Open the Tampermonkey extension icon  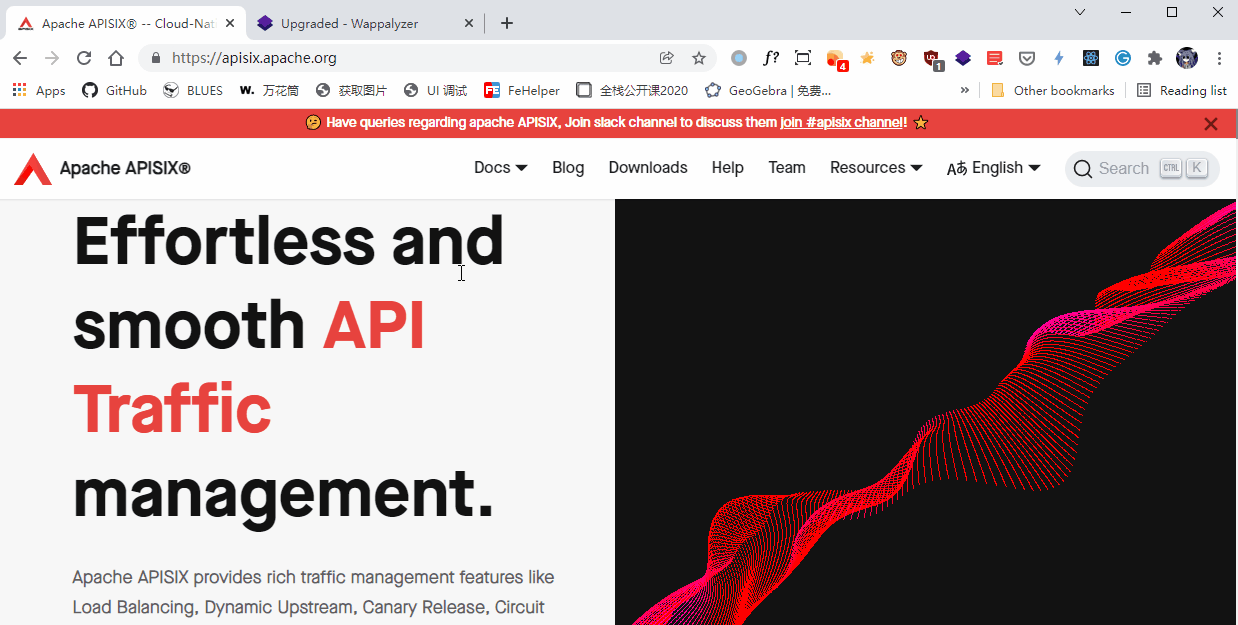pos(899,58)
